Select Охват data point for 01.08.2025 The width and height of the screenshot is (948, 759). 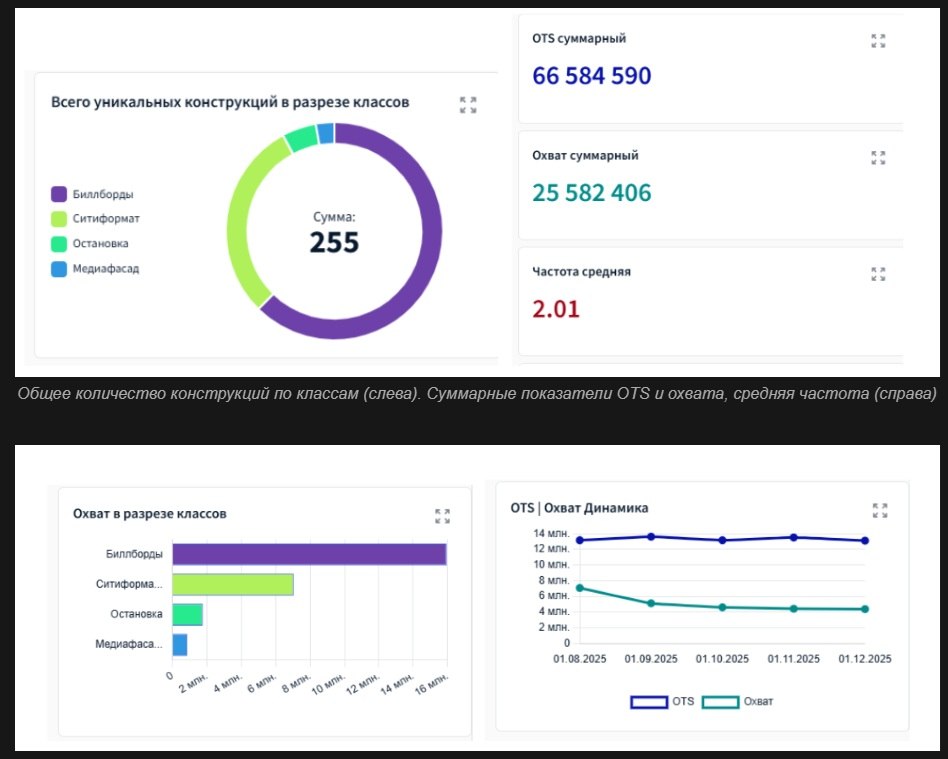click(x=580, y=588)
